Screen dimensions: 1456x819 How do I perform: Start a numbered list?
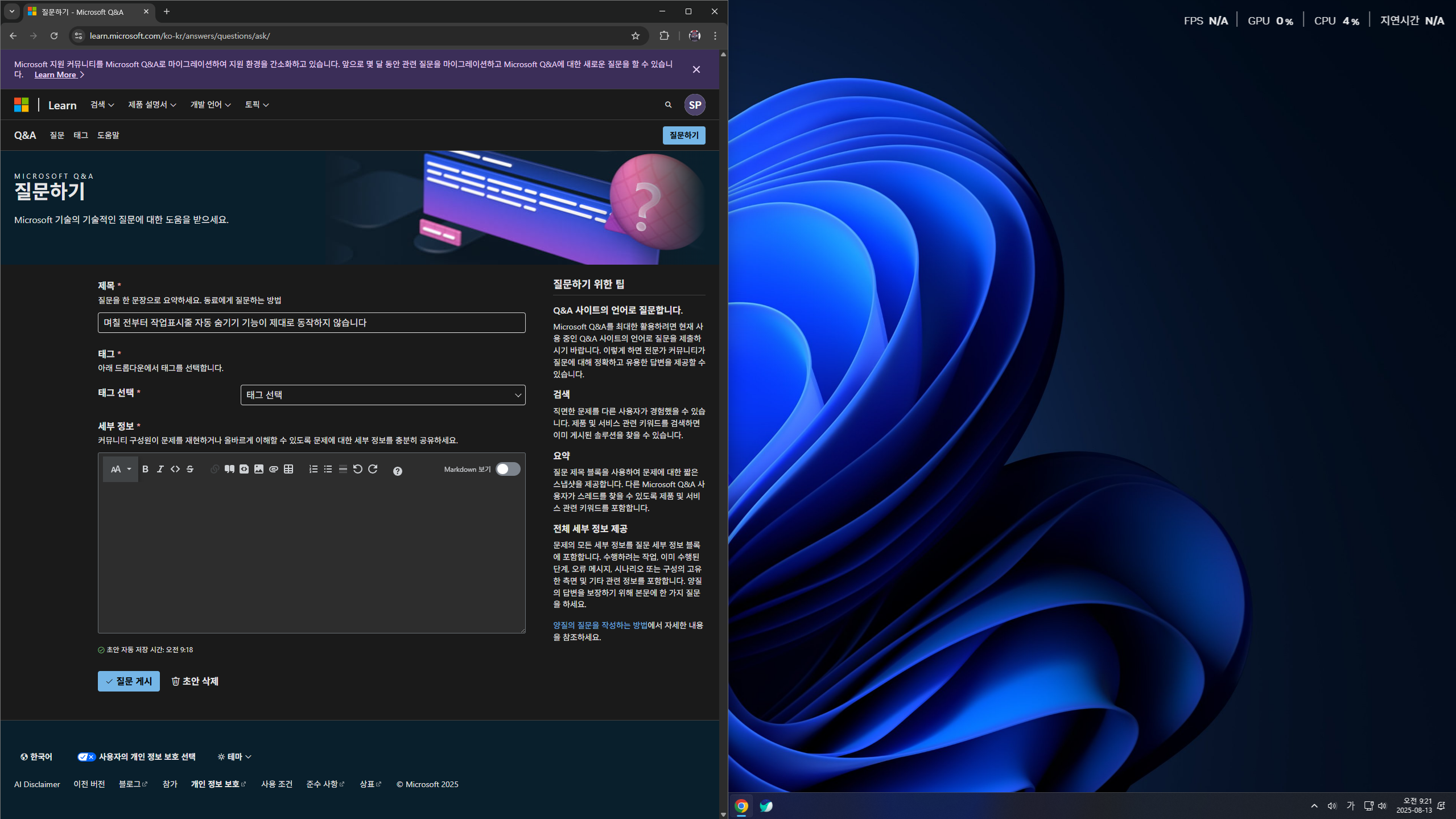click(x=313, y=469)
